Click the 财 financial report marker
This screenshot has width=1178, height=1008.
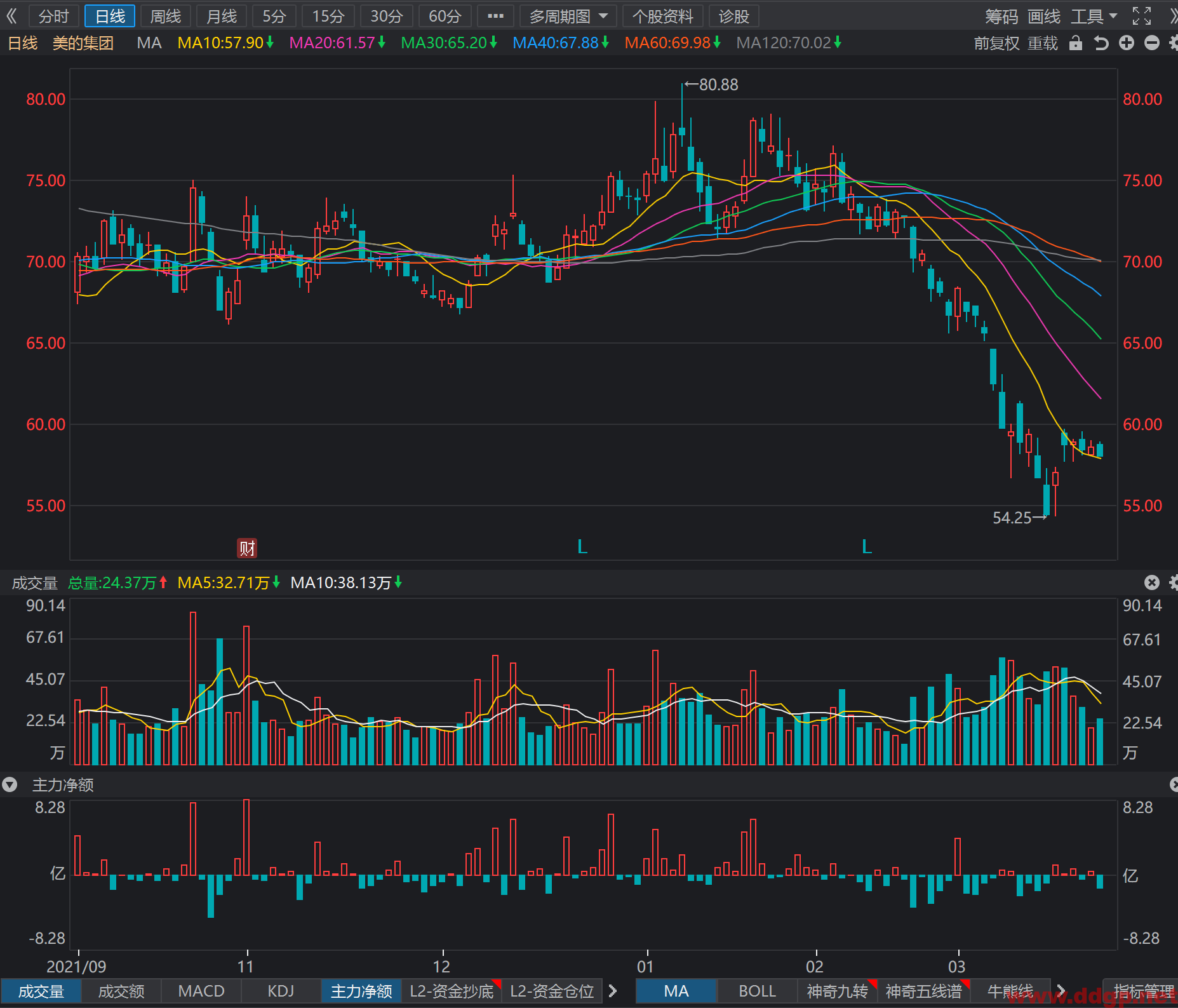247,548
